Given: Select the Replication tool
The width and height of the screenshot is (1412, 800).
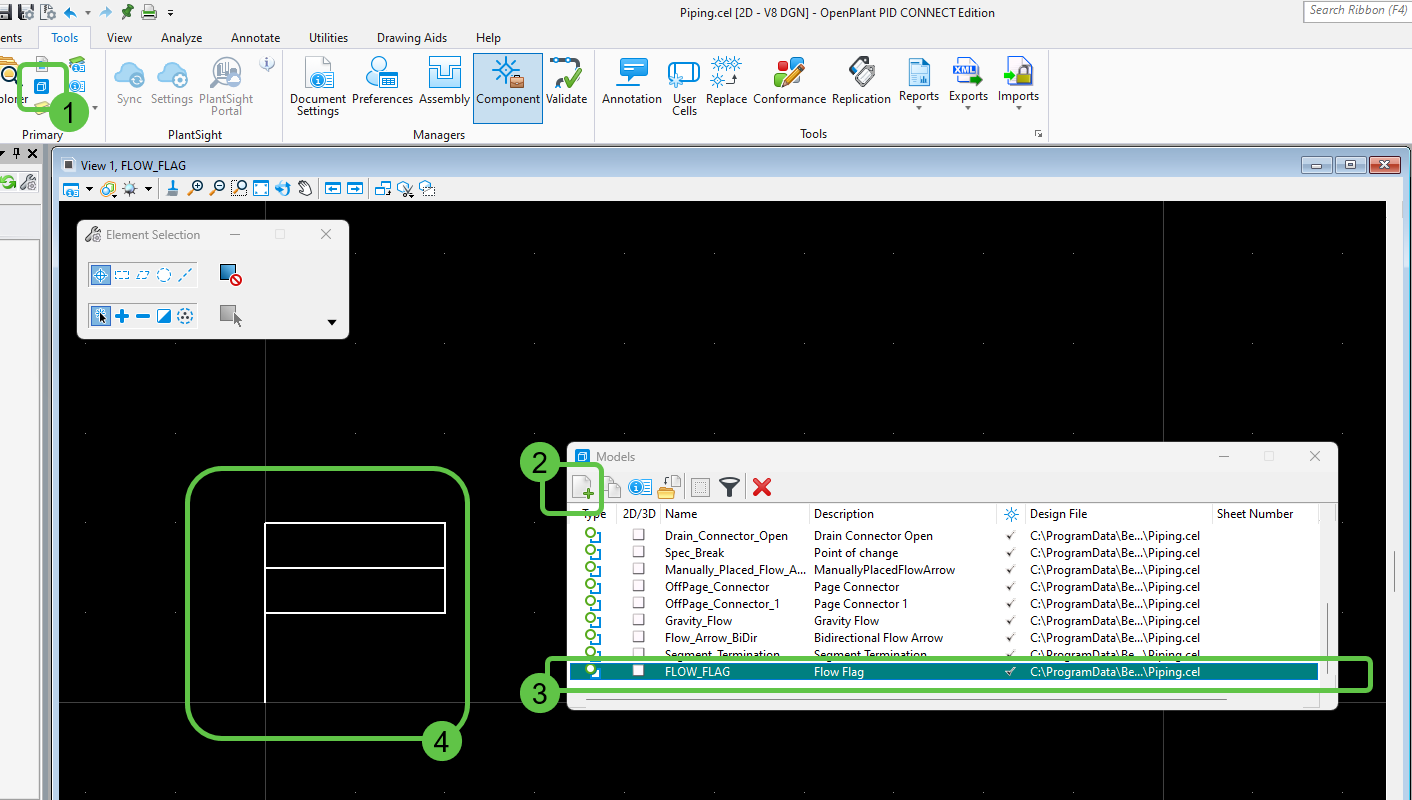Looking at the screenshot, I should point(861,80).
